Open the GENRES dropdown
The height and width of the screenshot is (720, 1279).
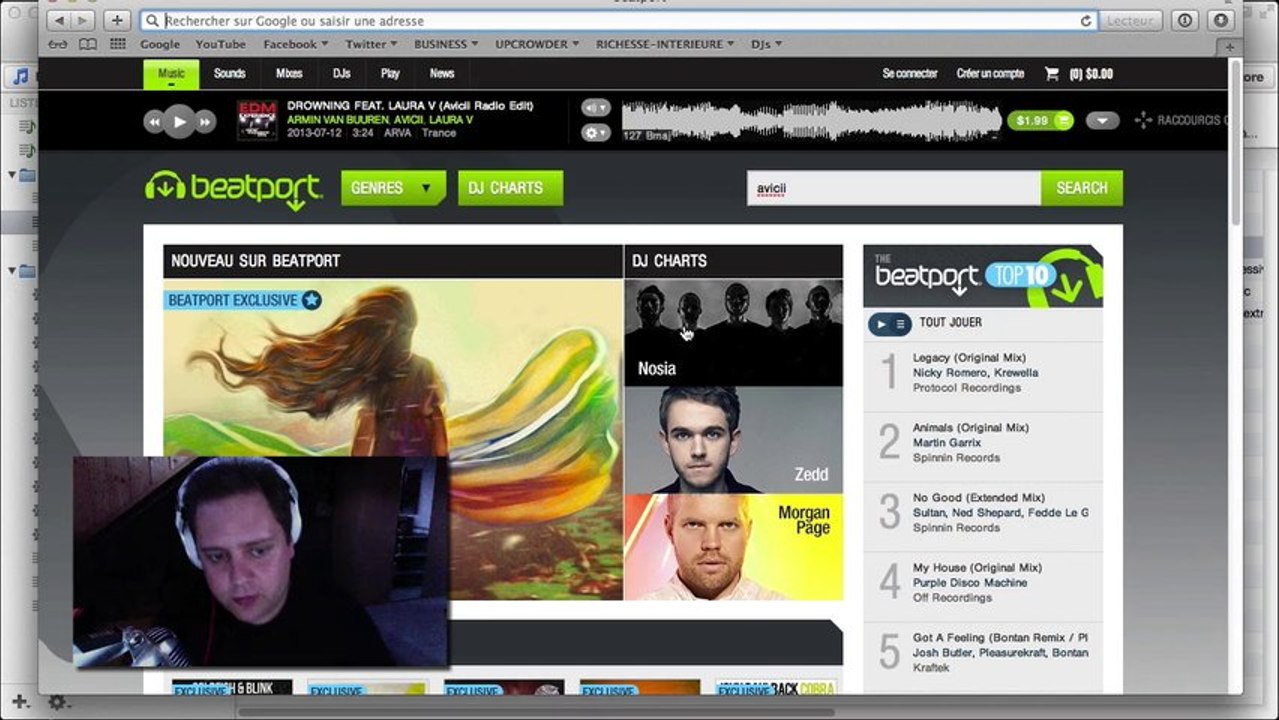393,187
